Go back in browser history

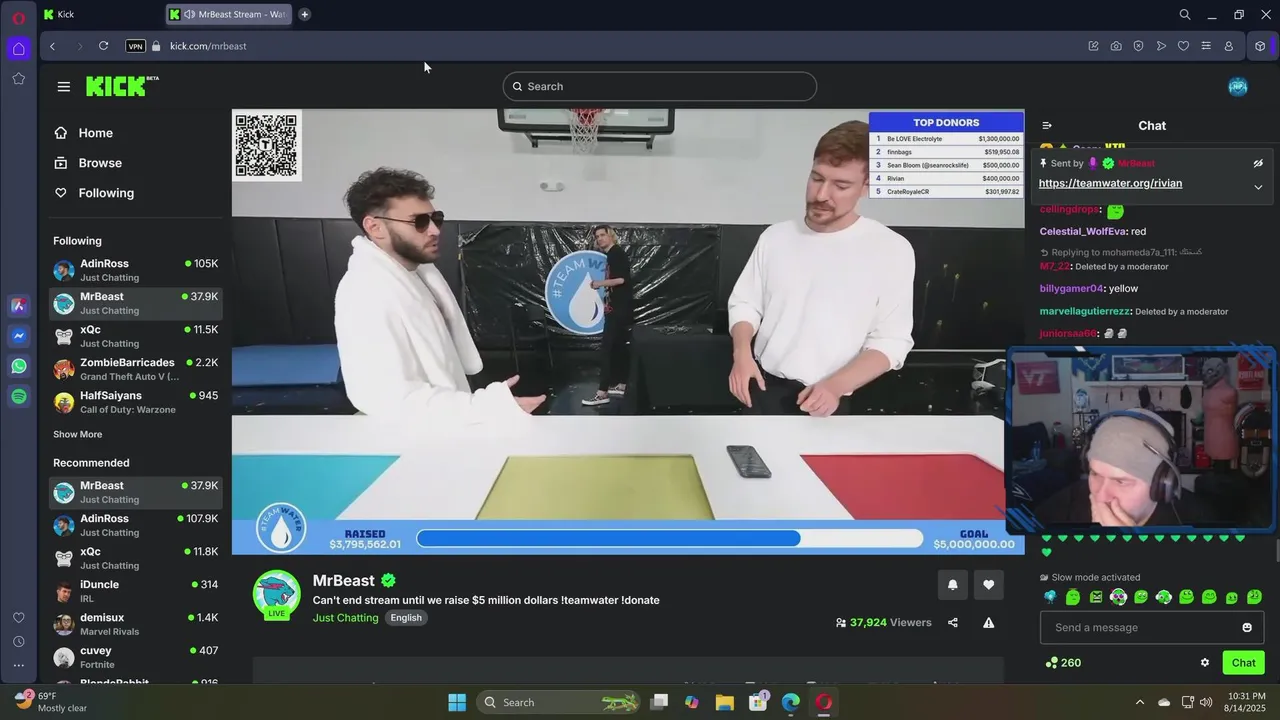52,46
